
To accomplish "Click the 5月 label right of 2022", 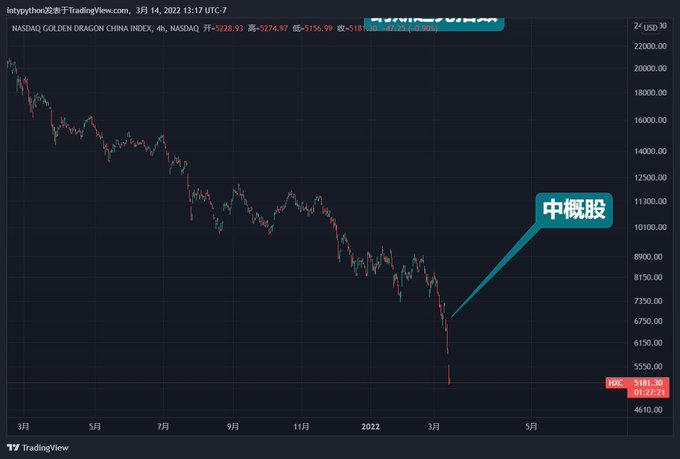I will 531,427.
